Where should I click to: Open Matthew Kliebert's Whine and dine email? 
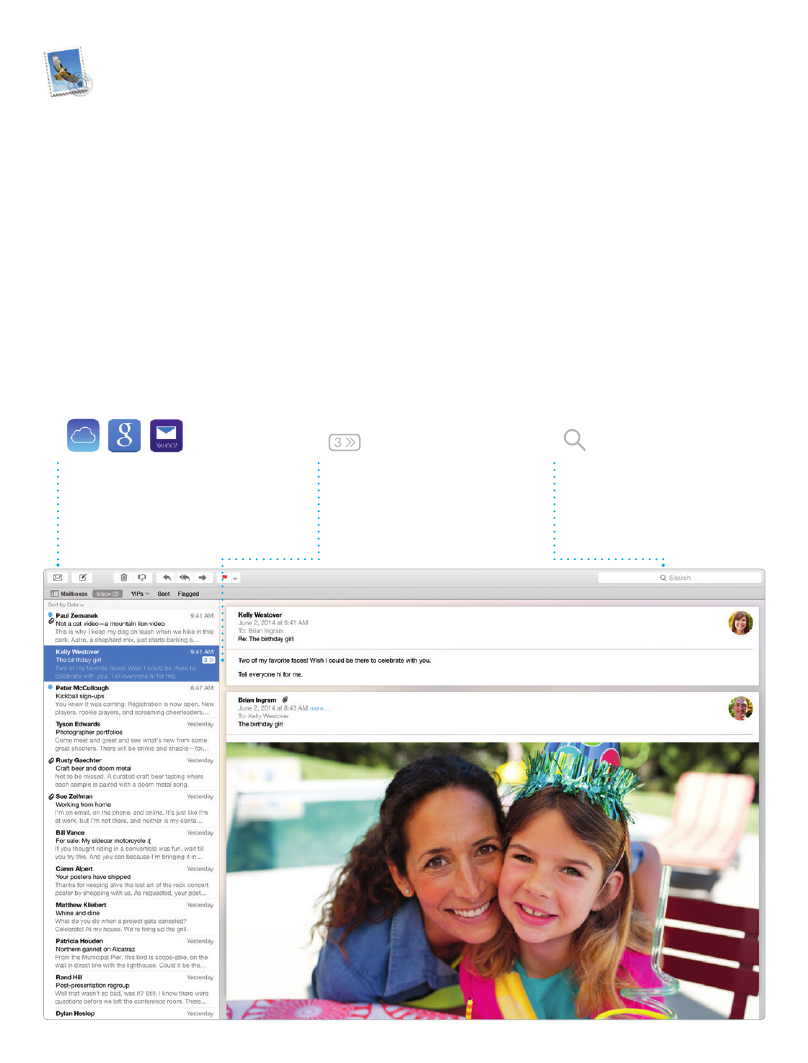132,917
